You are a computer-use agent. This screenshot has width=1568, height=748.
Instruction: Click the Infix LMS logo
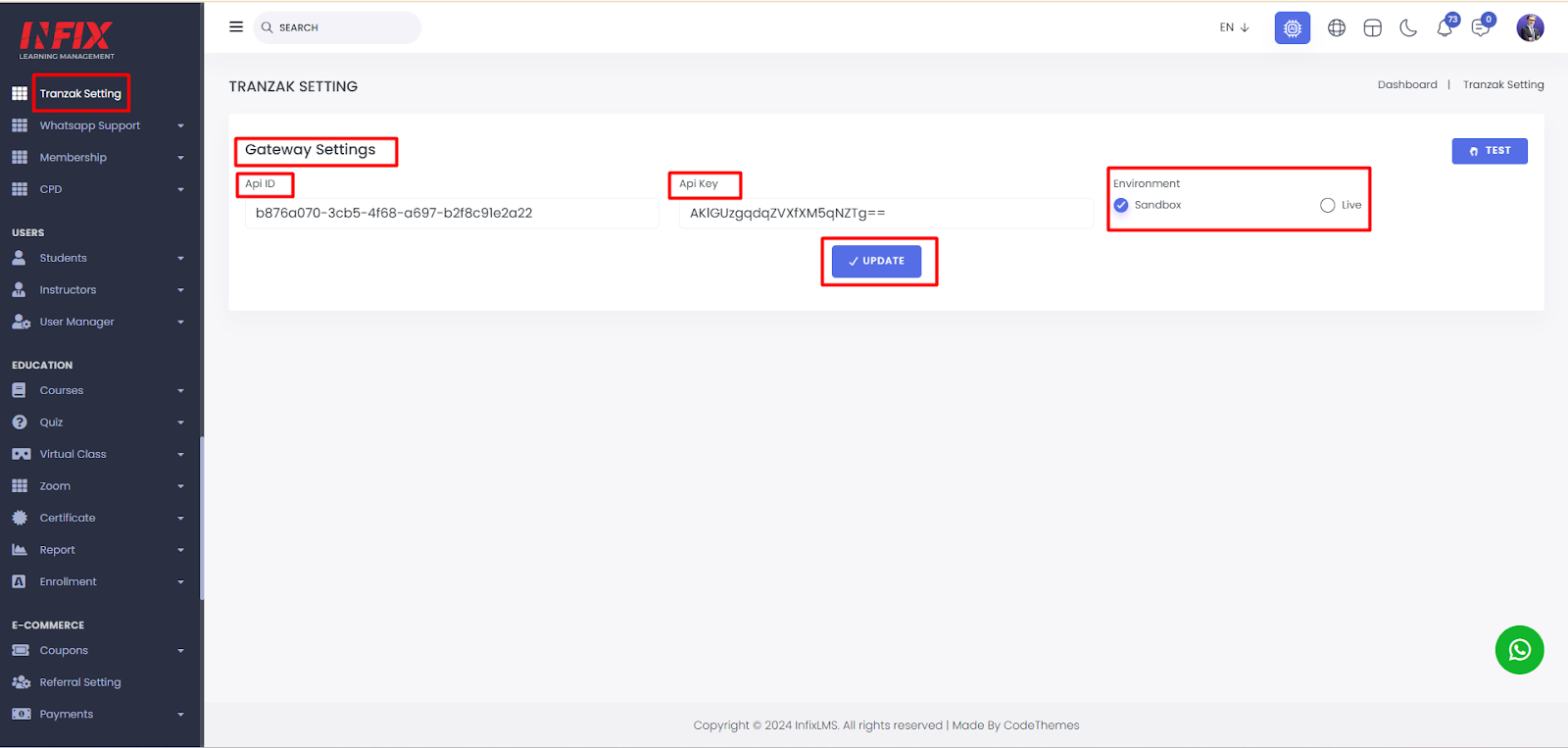coord(67,40)
